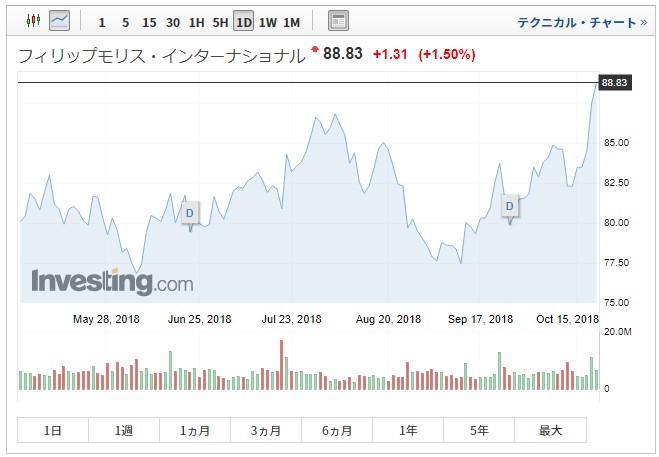Click the 77.50 axis value
This screenshot has height=457, width=659.
coord(617,263)
